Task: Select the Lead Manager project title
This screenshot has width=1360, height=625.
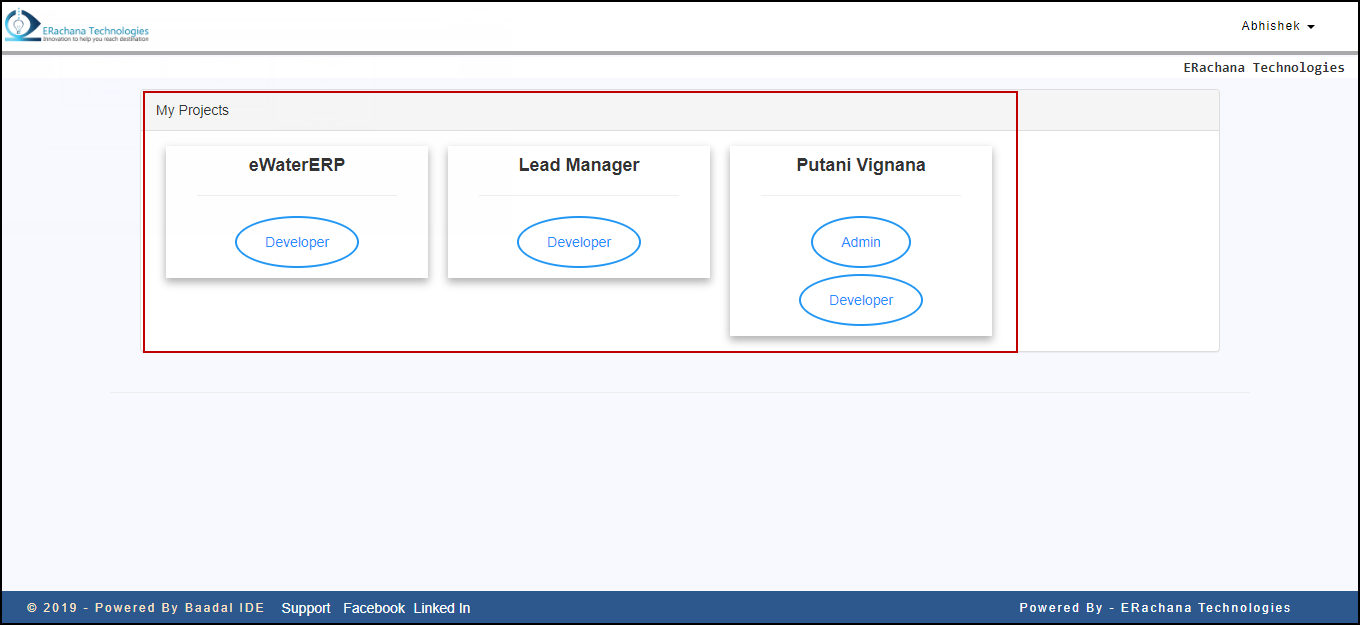Action: pos(579,165)
